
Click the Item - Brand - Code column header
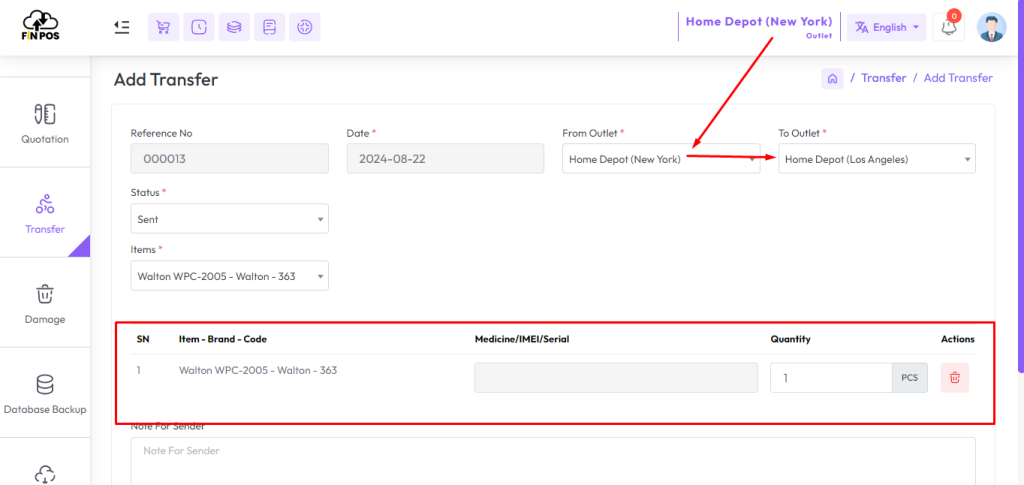tap(223, 339)
